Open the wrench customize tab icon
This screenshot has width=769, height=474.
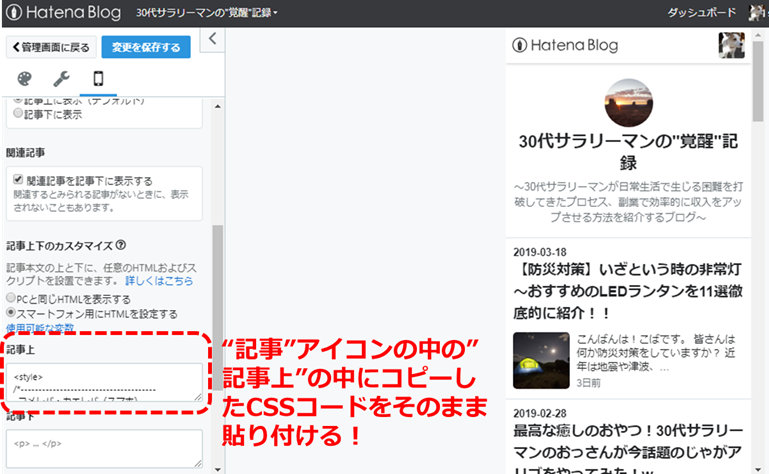[61, 79]
